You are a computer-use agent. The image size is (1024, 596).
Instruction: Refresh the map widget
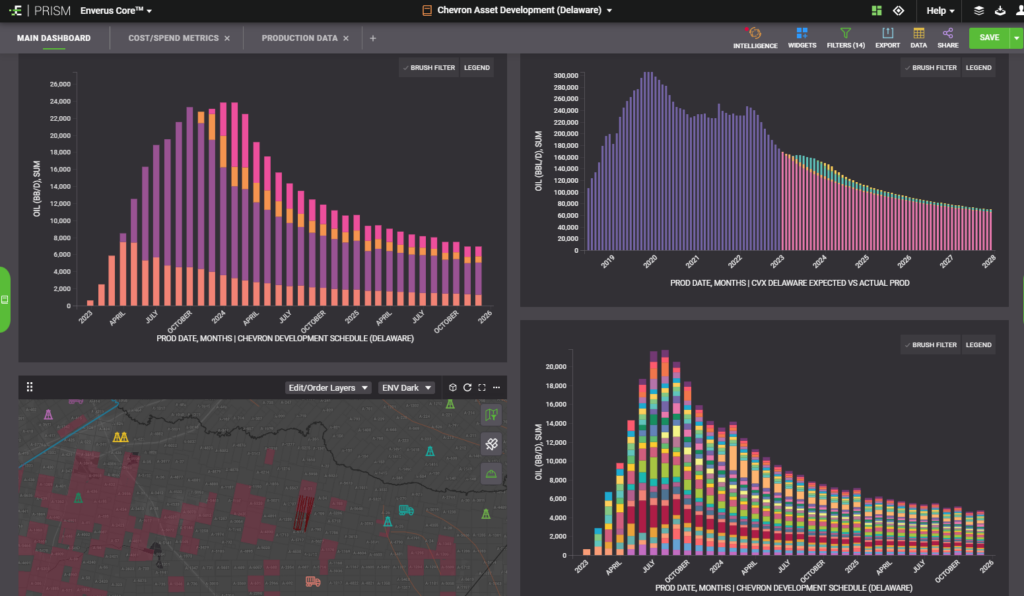pyautogui.click(x=467, y=387)
